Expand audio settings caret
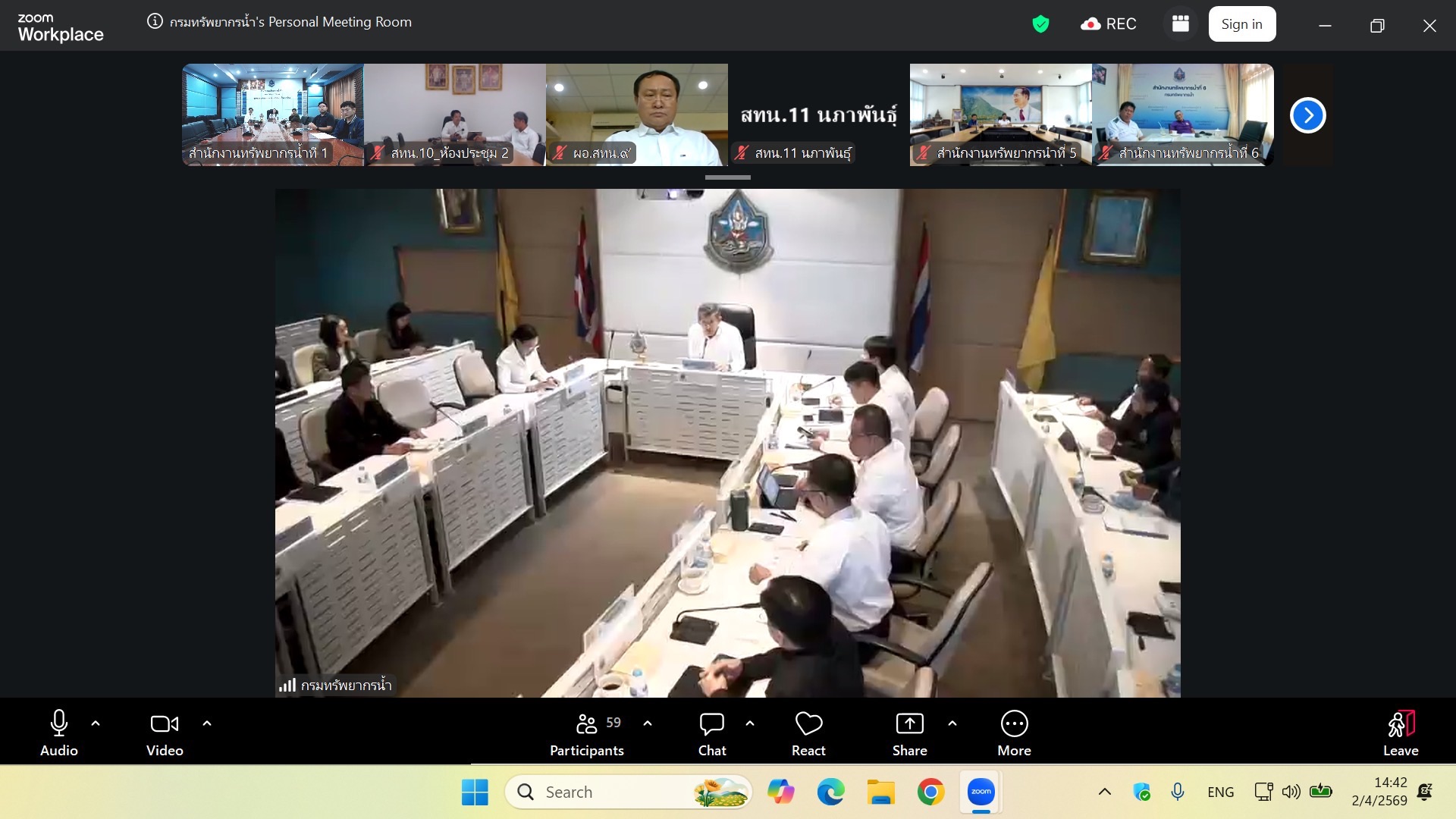1456x819 pixels. pos(96,723)
